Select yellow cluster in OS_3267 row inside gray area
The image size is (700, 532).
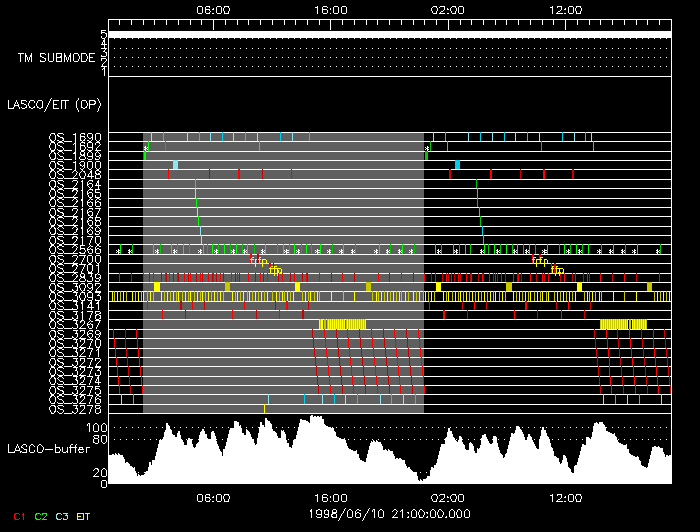(x=343, y=324)
